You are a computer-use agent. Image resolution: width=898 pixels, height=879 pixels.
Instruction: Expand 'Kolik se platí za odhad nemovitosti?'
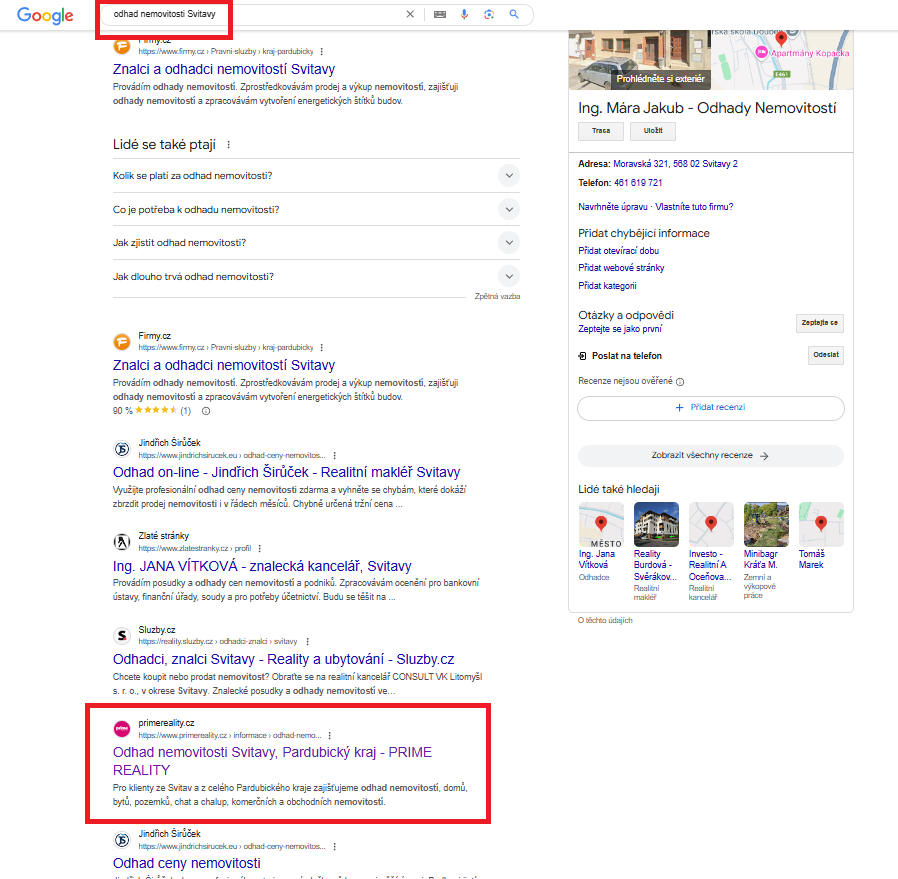click(x=316, y=176)
